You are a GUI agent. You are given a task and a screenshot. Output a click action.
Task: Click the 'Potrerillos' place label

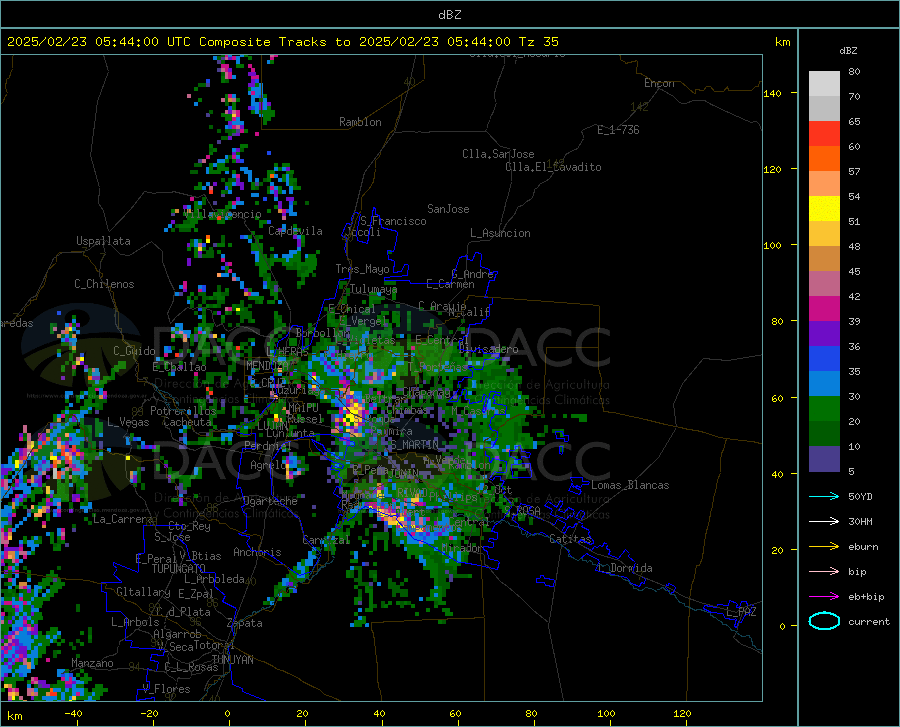[183, 411]
